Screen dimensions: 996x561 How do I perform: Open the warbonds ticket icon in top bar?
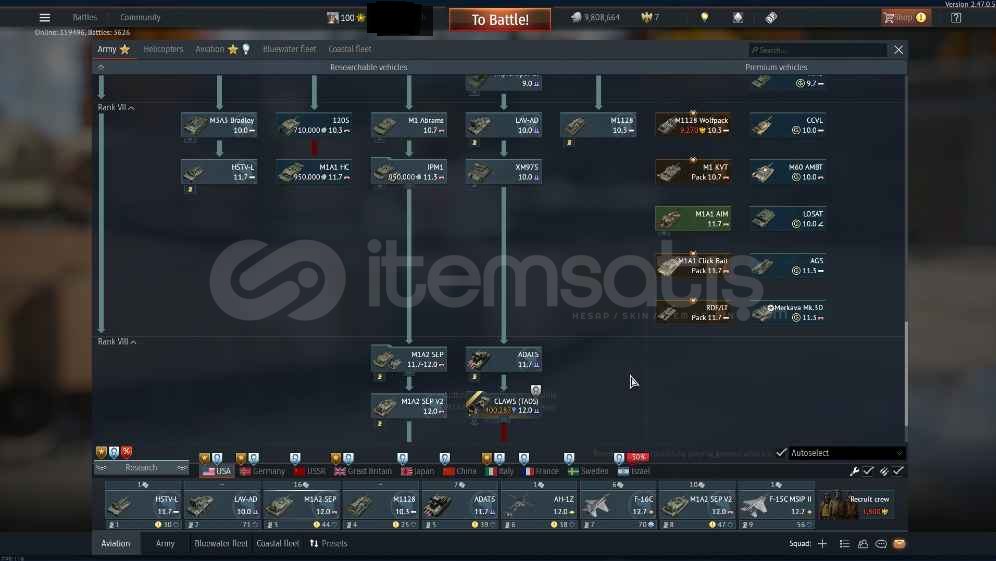pos(771,18)
